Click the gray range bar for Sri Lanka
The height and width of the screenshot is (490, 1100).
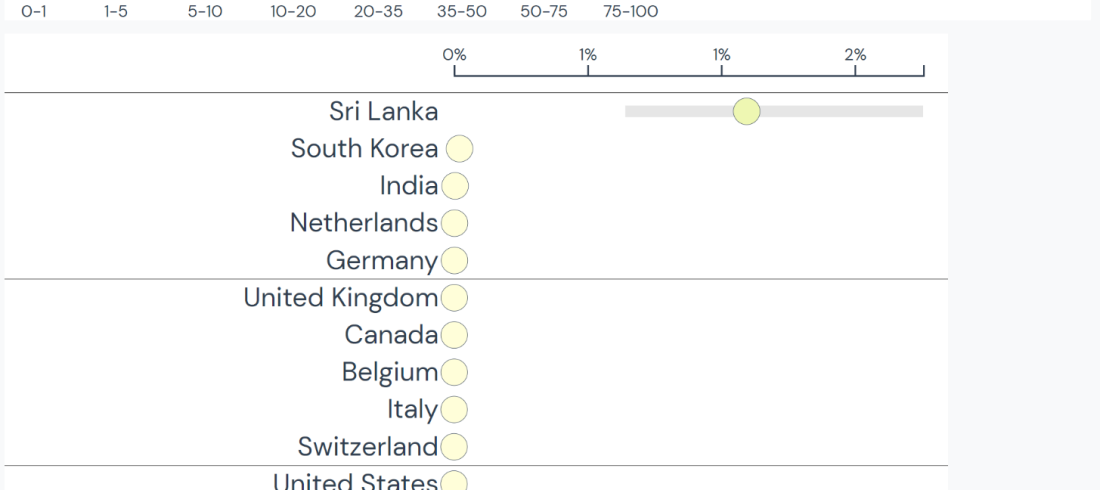(x=850, y=112)
